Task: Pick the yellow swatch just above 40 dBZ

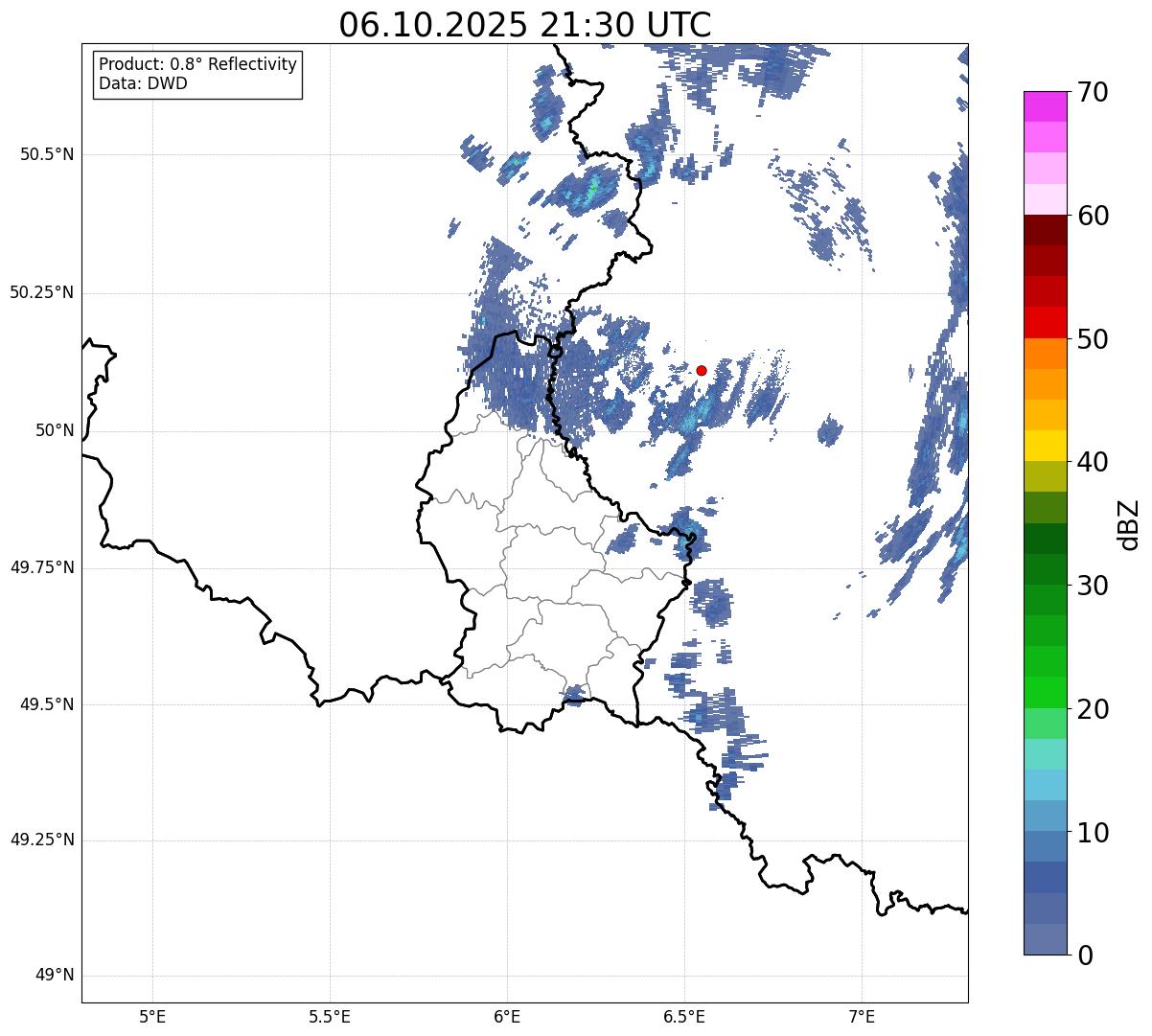Action: [1046, 446]
